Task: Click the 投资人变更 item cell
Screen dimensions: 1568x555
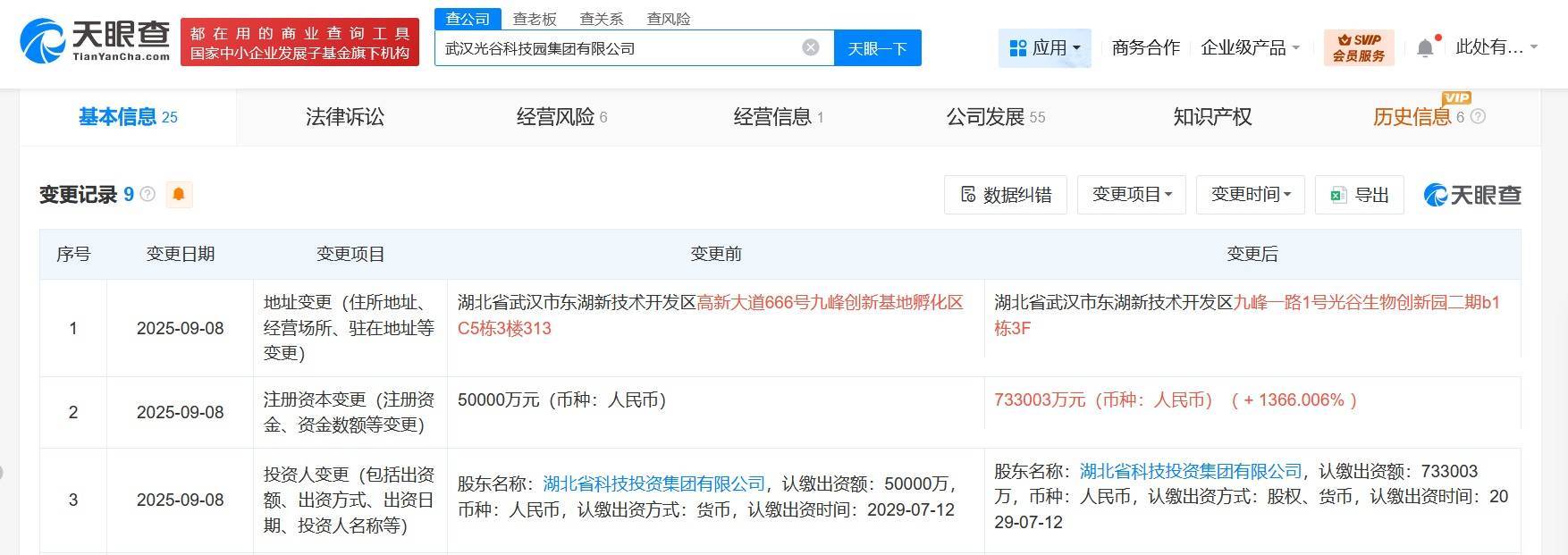Action: click(x=350, y=500)
